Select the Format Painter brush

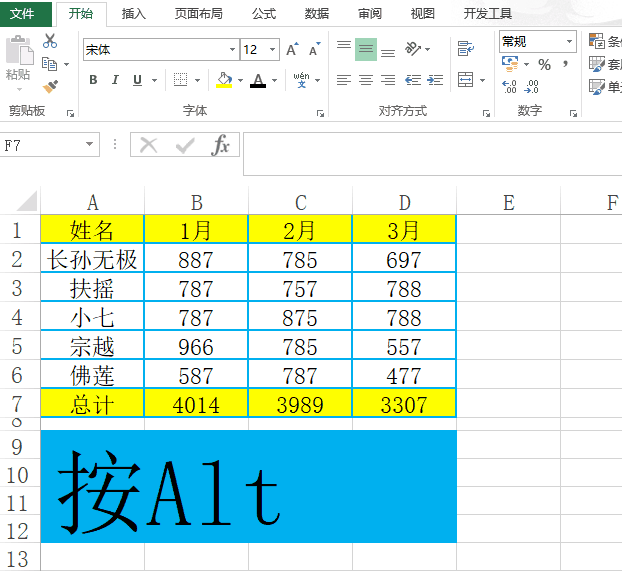(50, 87)
